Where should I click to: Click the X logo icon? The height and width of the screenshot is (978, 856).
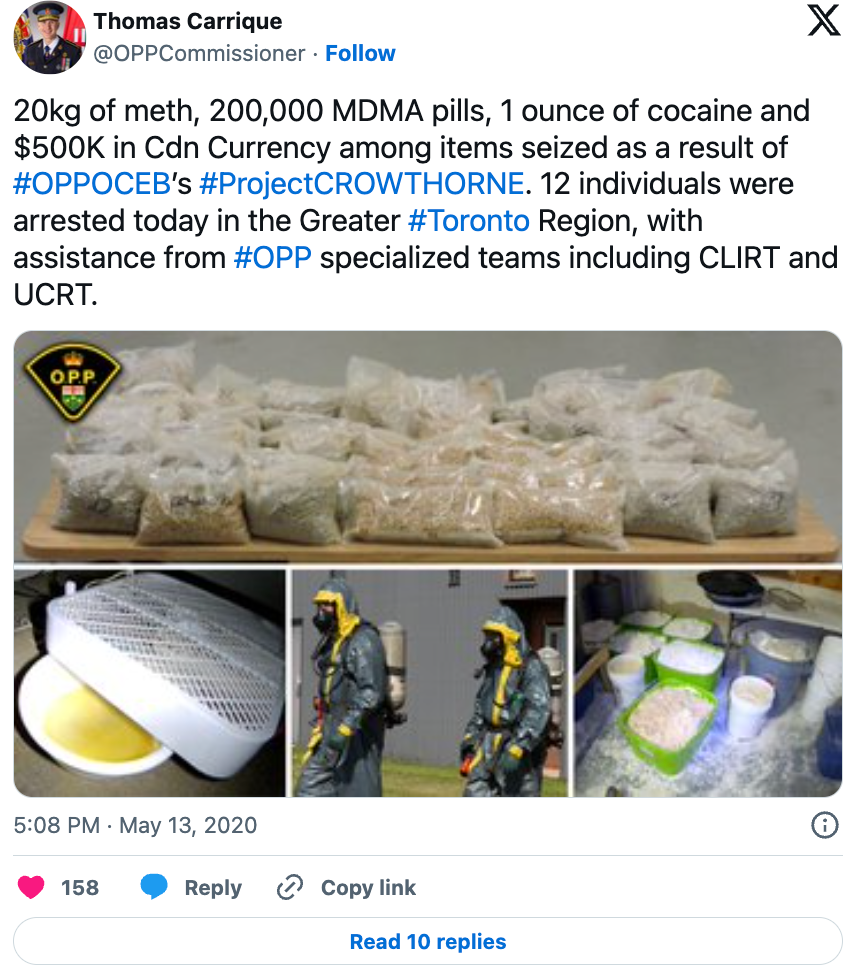tap(824, 21)
